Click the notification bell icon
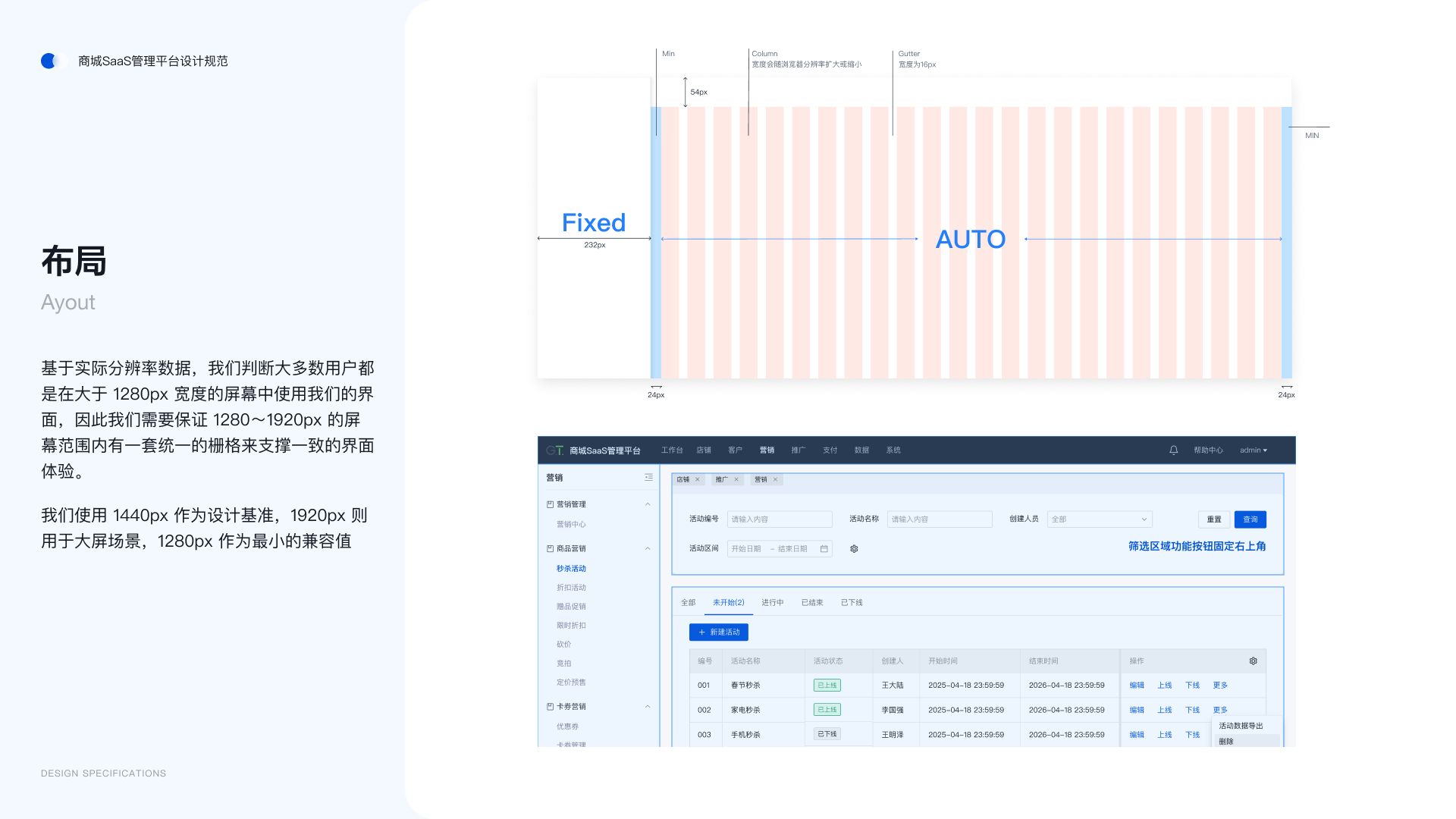 coord(1173,450)
